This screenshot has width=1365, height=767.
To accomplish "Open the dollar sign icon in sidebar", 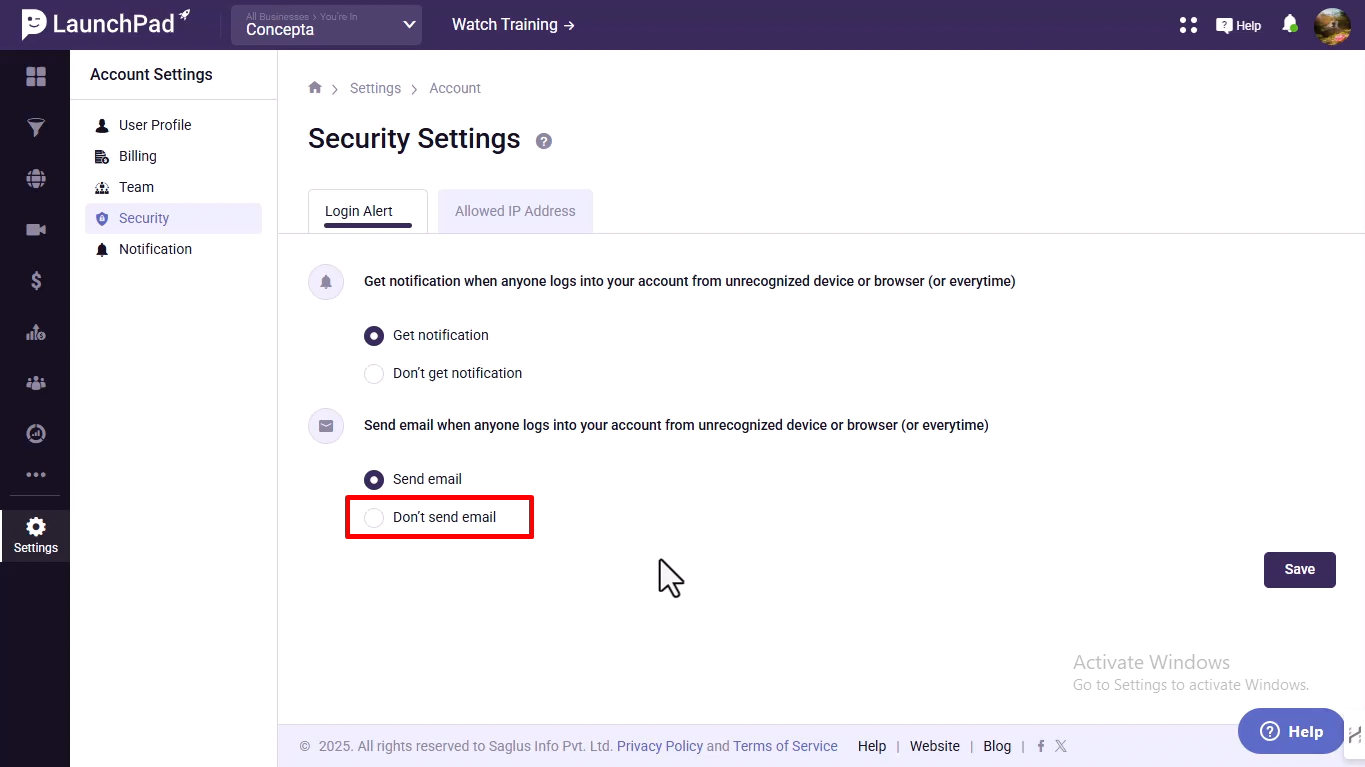I will (x=36, y=281).
